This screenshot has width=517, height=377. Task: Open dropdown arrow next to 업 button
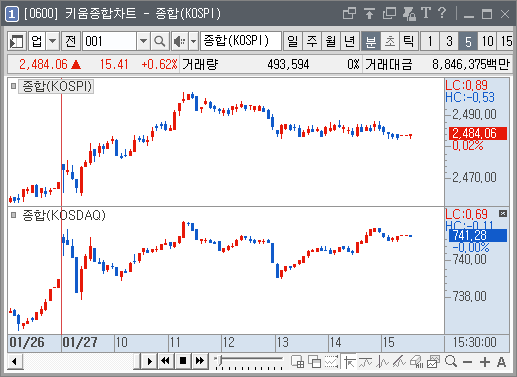coord(52,42)
